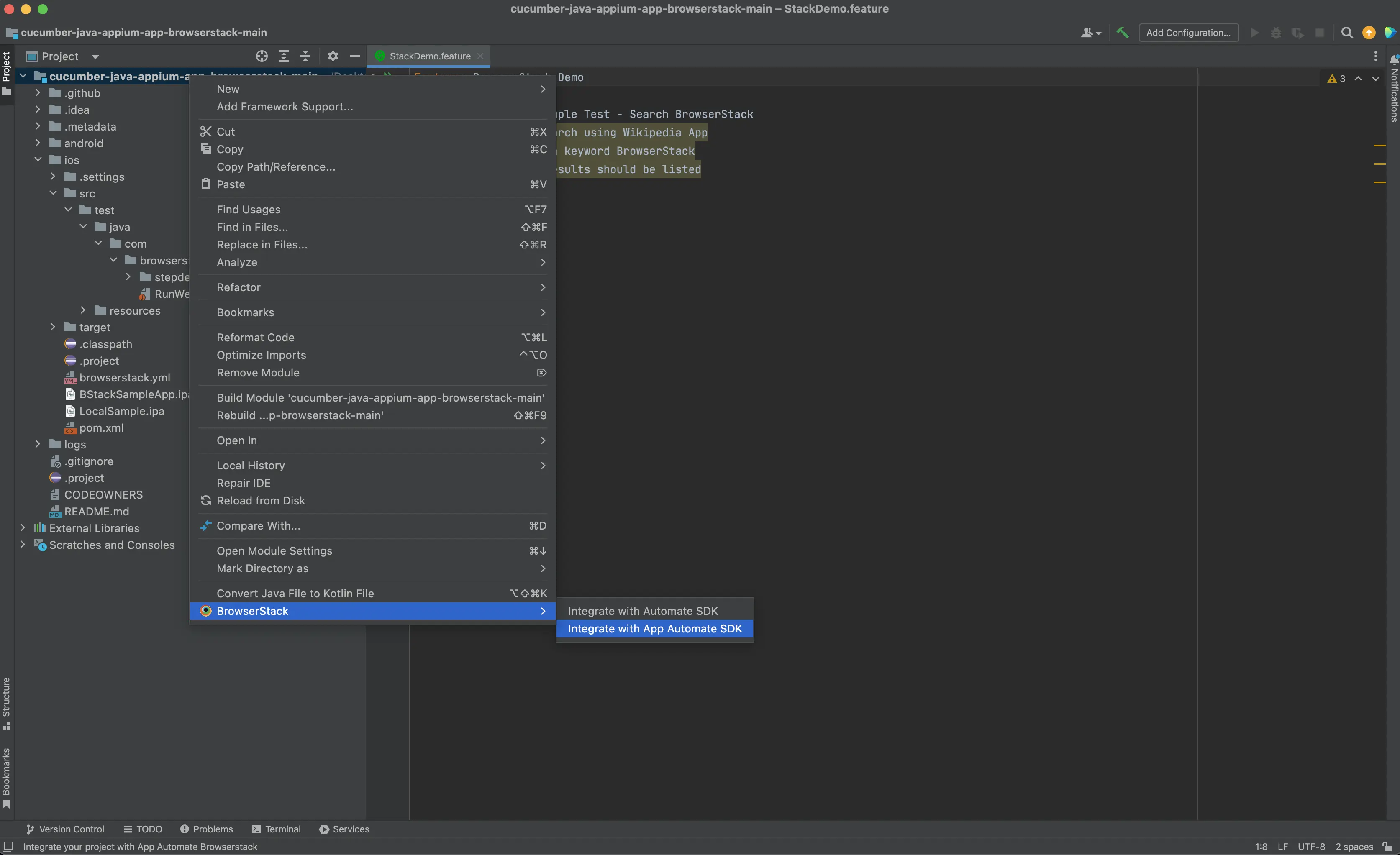Click Add Configuration button
The height and width of the screenshot is (855, 1400).
coord(1188,32)
